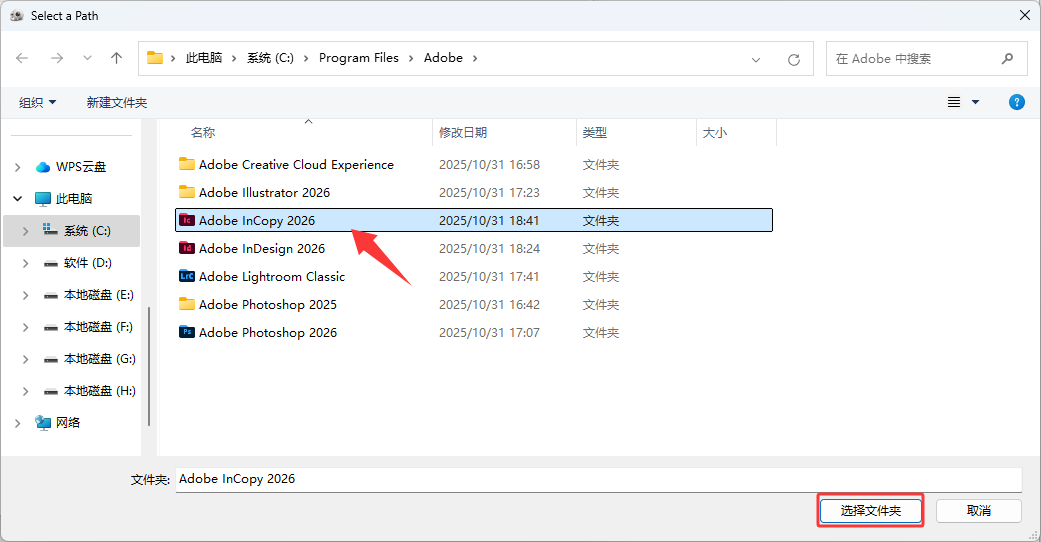
Task: Click the back navigation arrow
Action: click(22, 58)
